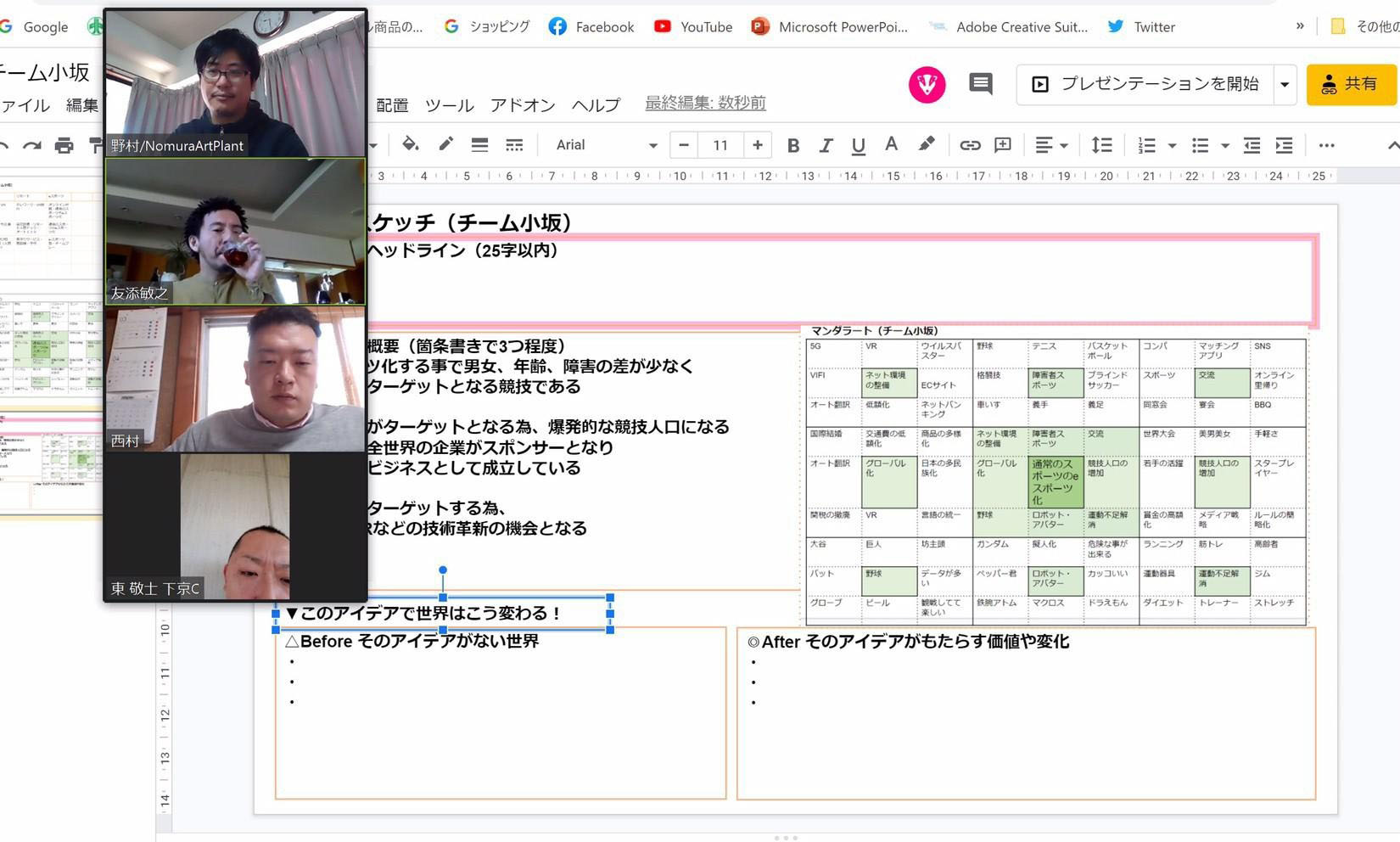Click the increase indent icon

(1285, 145)
